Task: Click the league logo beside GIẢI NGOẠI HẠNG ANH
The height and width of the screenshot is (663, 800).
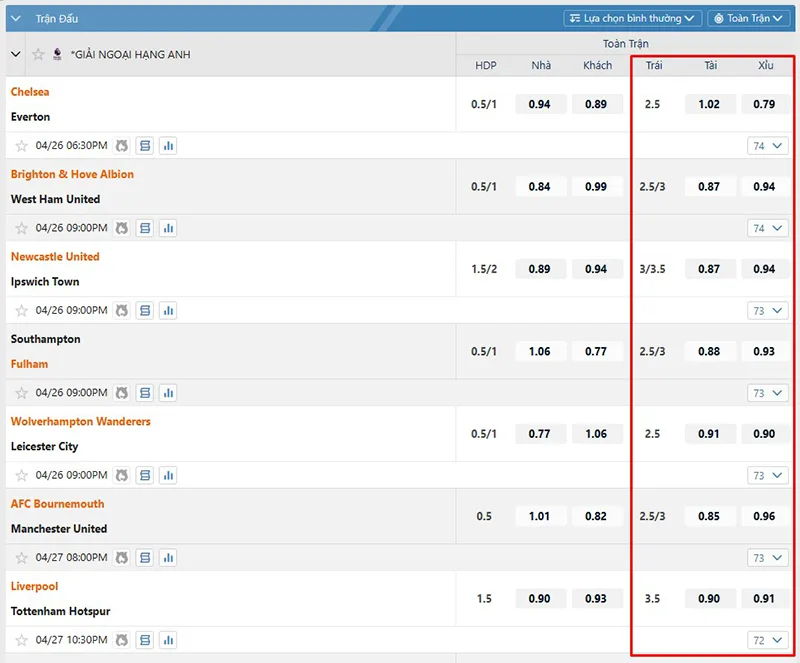Action: [58, 54]
